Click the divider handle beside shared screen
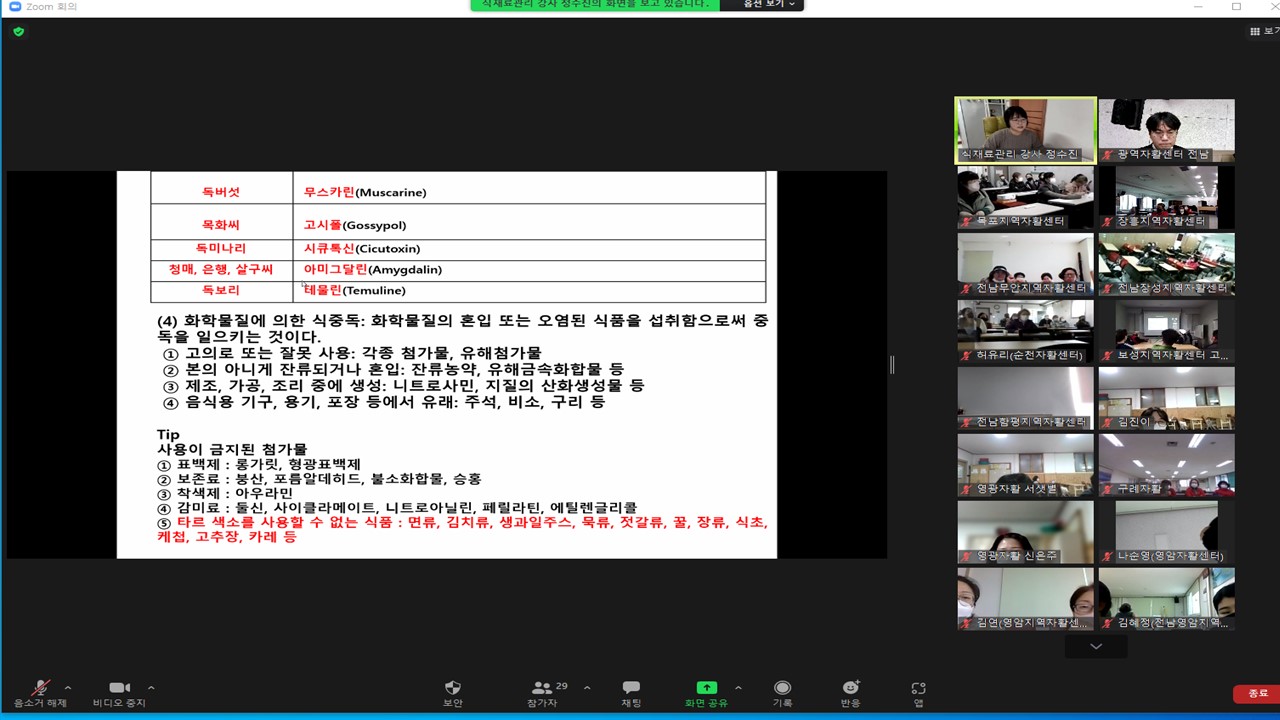Screen dimensions: 1280x720 (x=892, y=365)
